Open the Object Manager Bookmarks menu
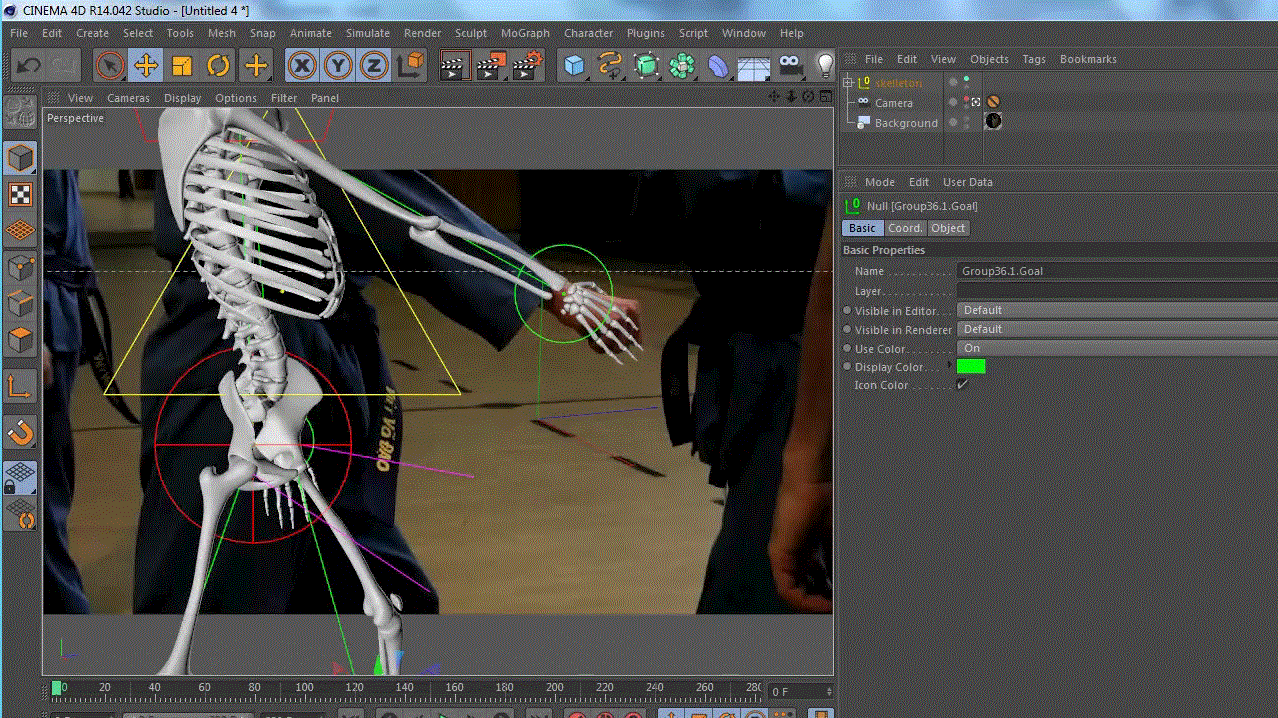The height and width of the screenshot is (718, 1278). tap(1088, 59)
